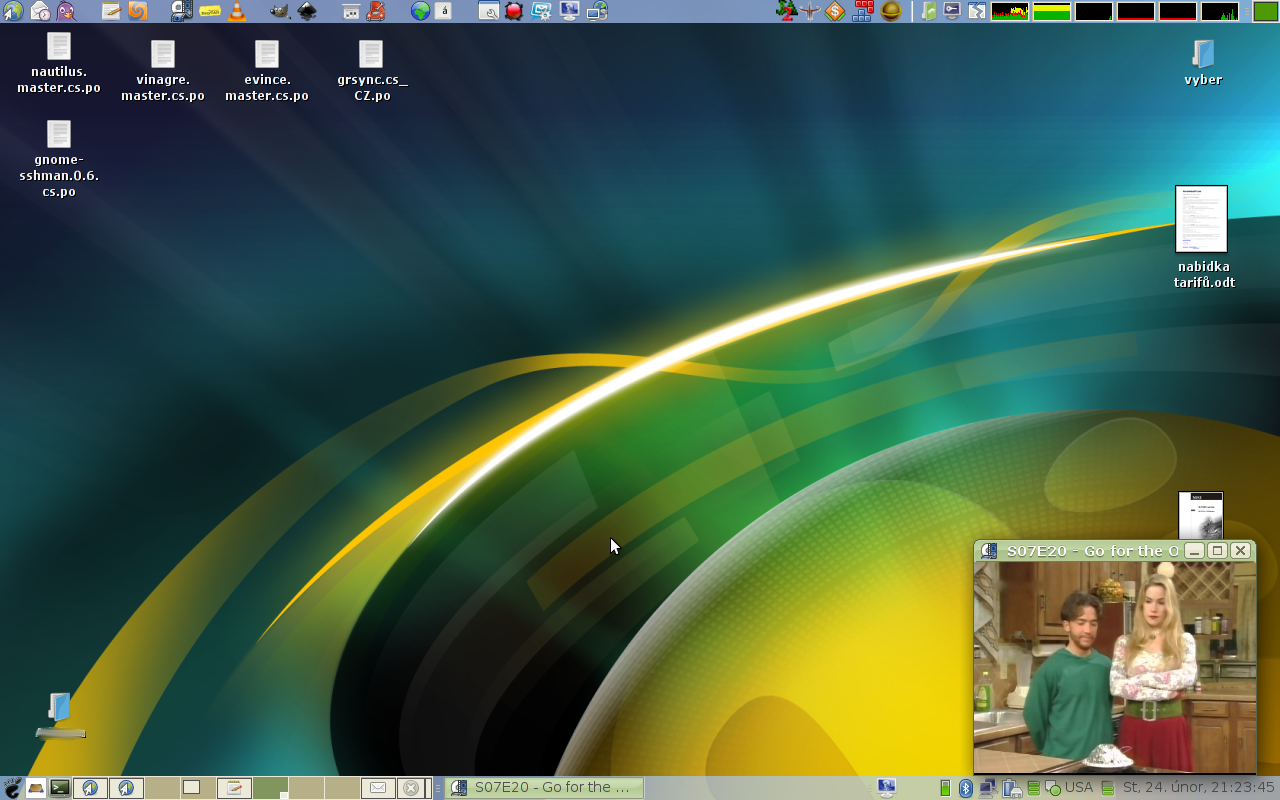
Task: Launch the yellow EasyTAG launcher
Action: tap(210, 11)
